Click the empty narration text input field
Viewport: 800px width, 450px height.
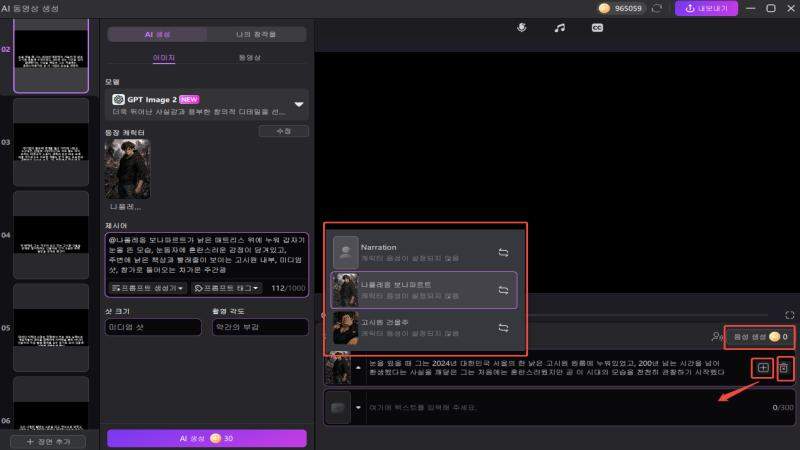tap(566, 408)
